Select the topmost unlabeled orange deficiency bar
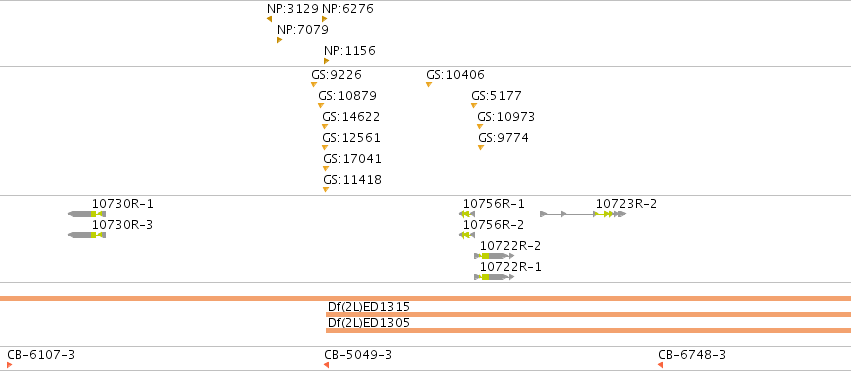The image size is (851, 371). pos(426,298)
